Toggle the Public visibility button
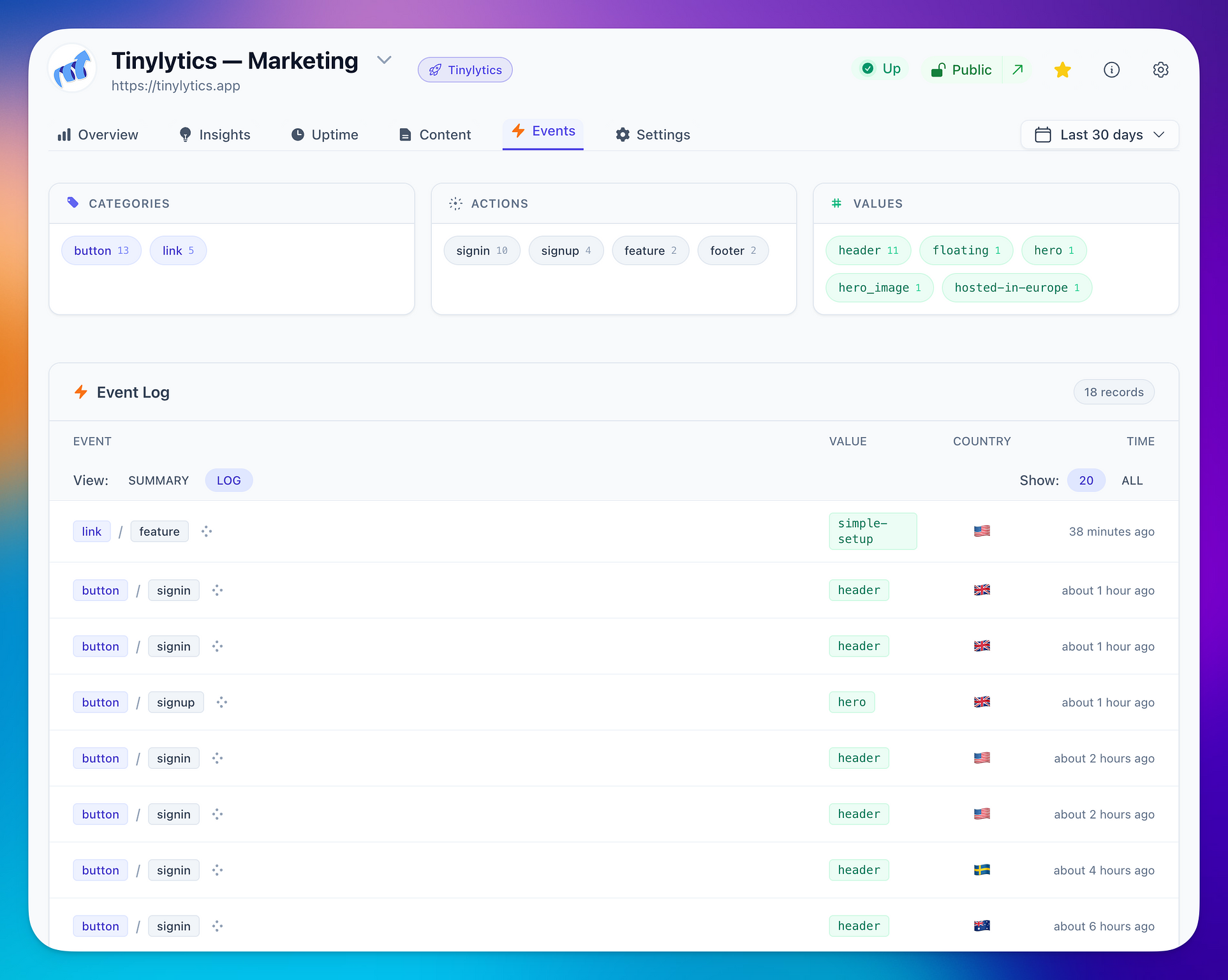The width and height of the screenshot is (1228, 980). 961,70
